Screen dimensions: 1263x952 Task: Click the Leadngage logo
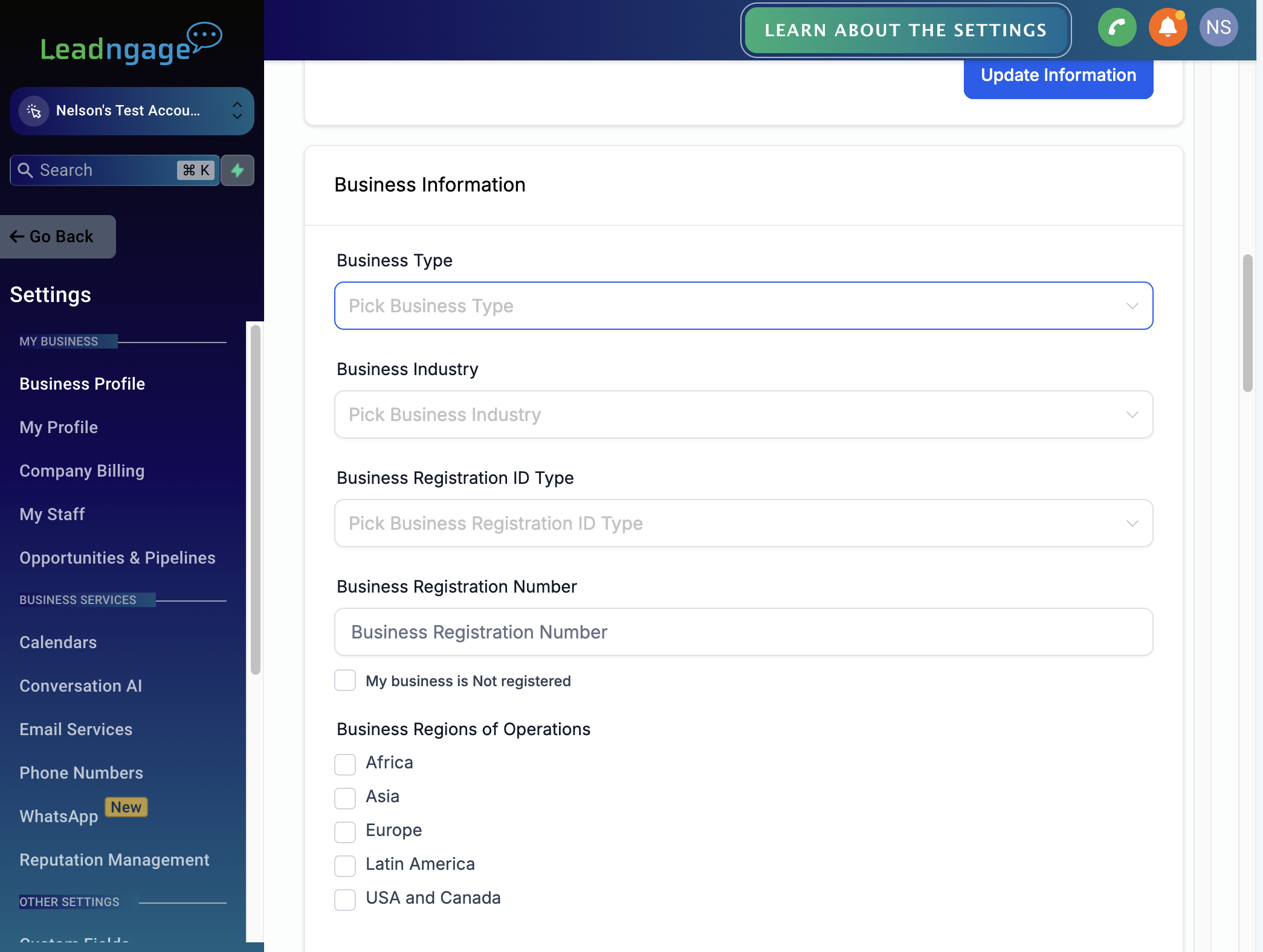point(131,44)
